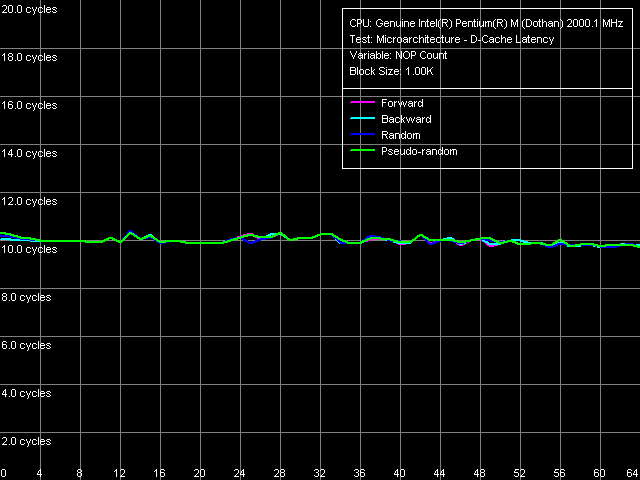Click the magenta Forward legend line
The height and width of the screenshot is (480, 640).
point(360,103)
